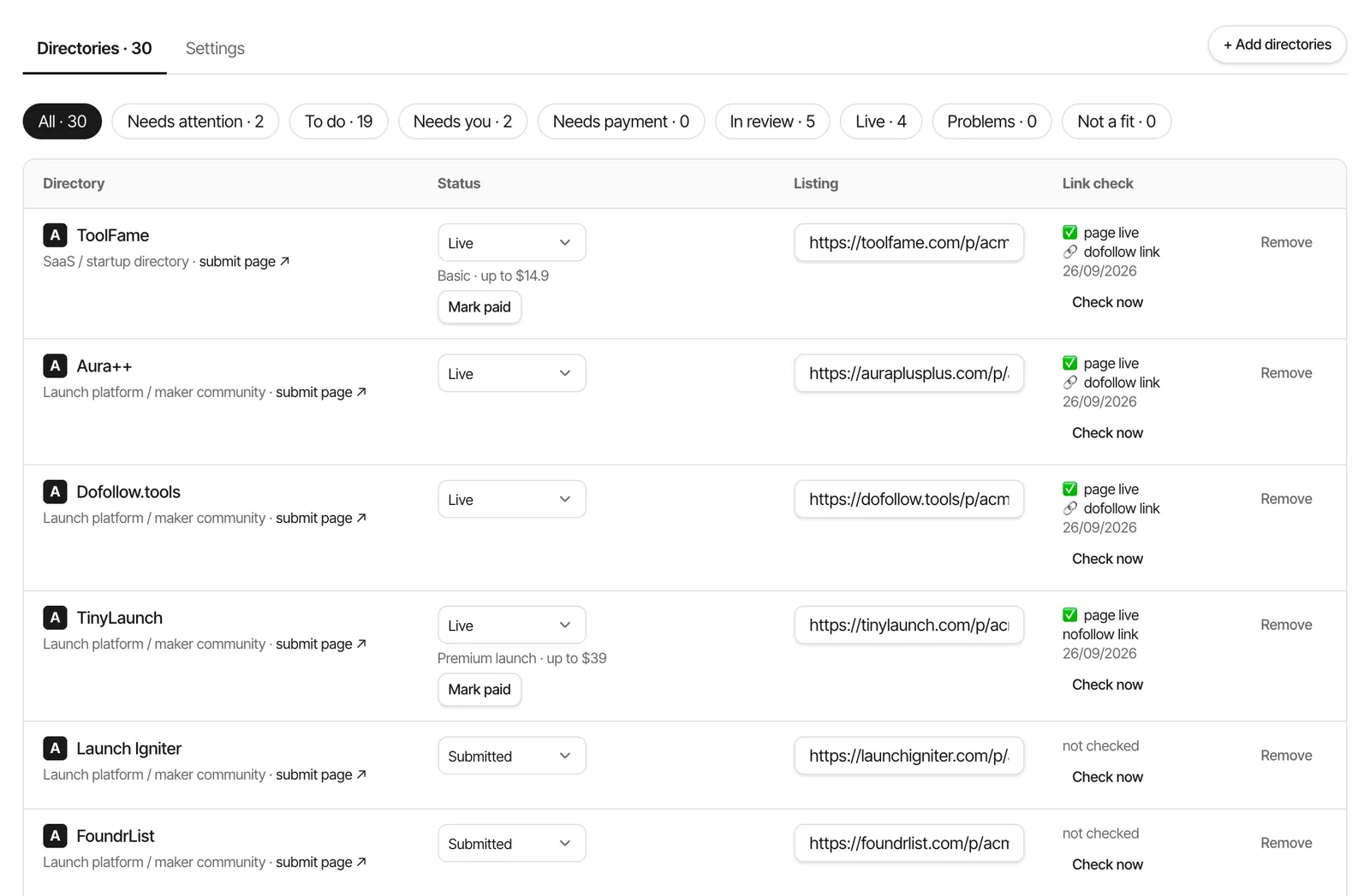Check Dofollow.tools link now
The image size is (1370, 896).
[1107, 559]
